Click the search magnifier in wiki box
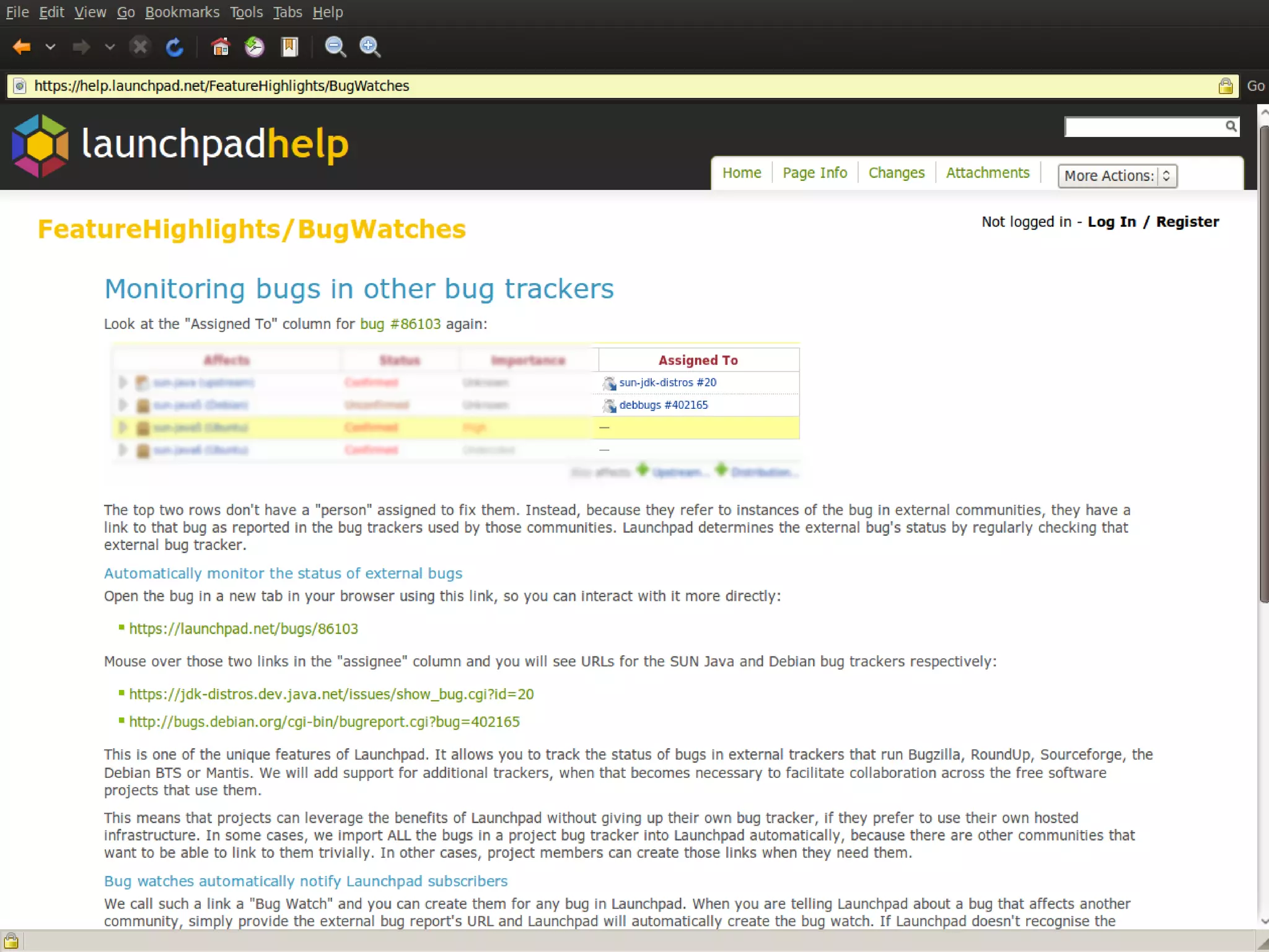The width and height of the screenshot is (1269, 952). coord(1231,126)
